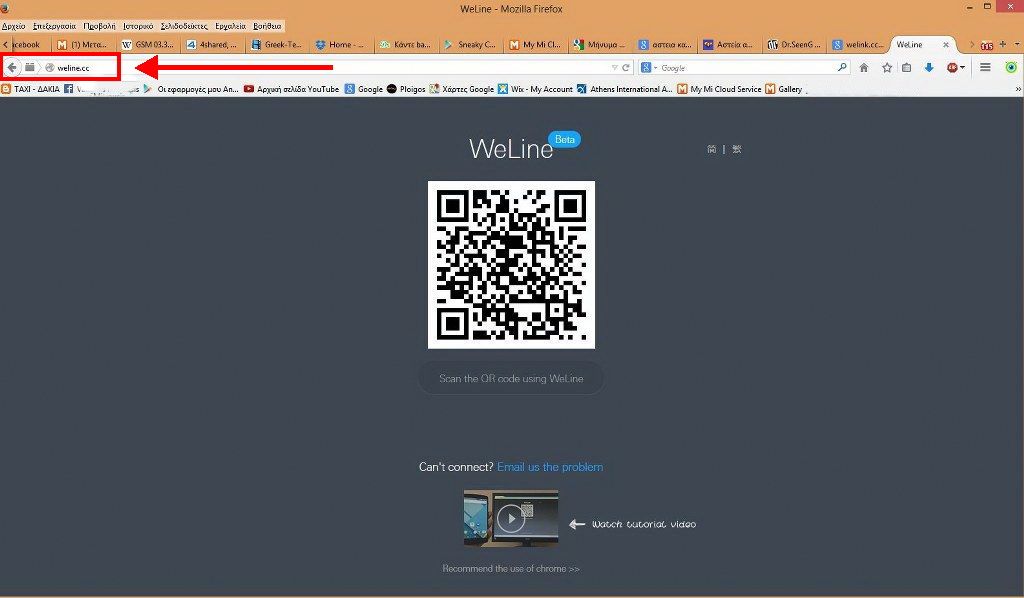Follow Recommend the use of chrome link

click(x=511, y=569)
